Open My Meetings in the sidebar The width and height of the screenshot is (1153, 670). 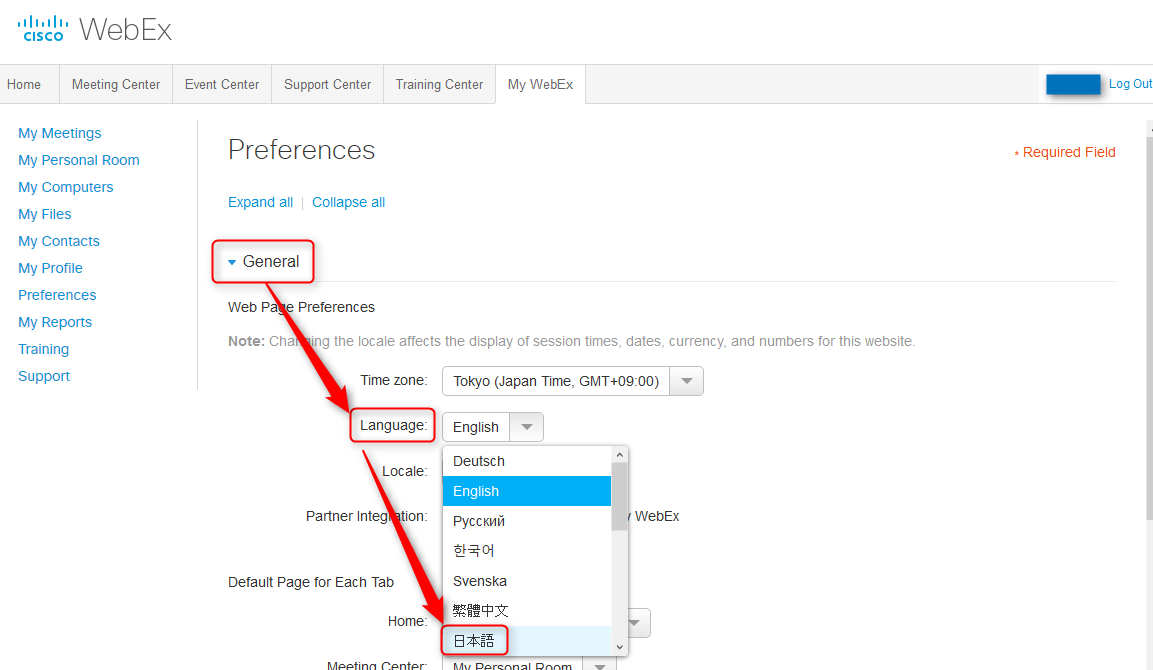tap(60, 133)
